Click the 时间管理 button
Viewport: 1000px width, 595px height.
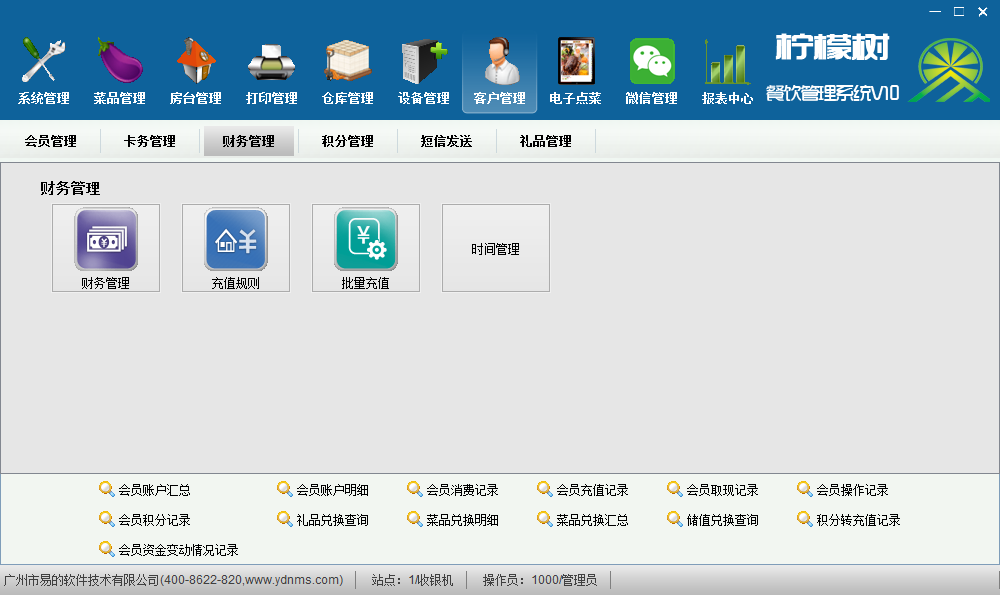[495, 248]
